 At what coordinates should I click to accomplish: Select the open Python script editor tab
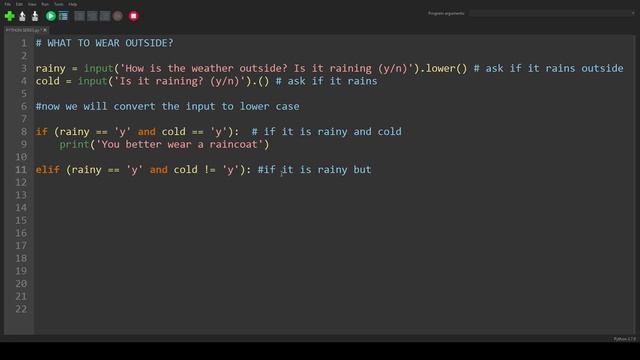(x=23, y=30)
